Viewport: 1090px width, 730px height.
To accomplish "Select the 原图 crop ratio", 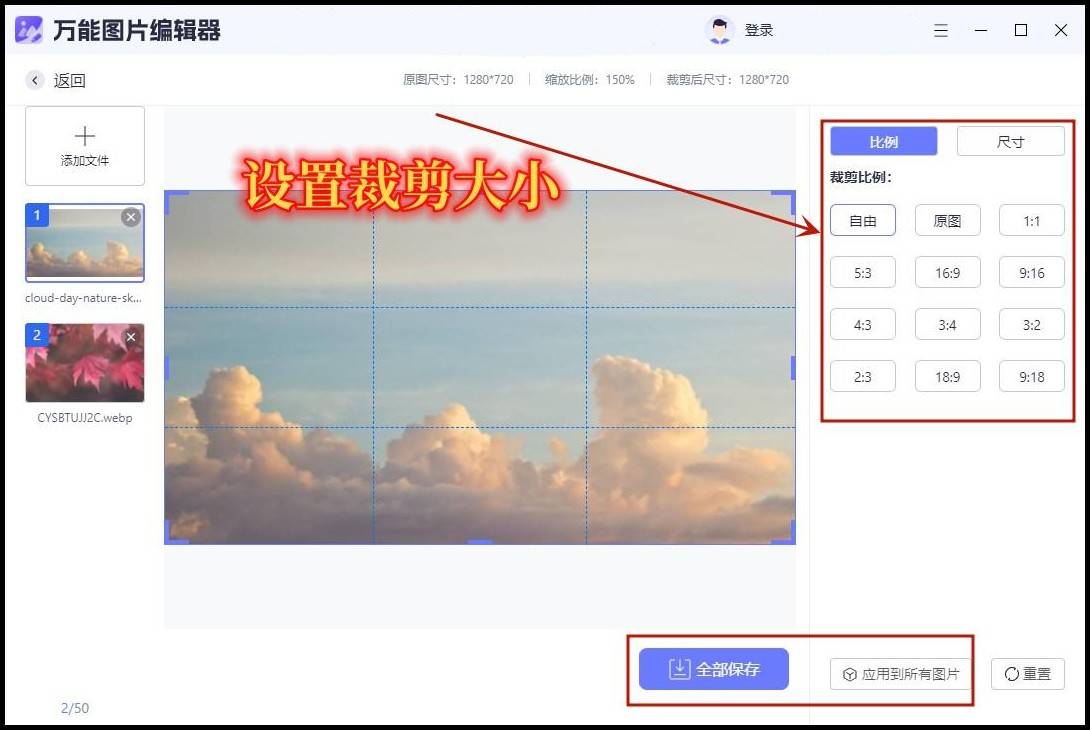I will (x=947, y=220).
